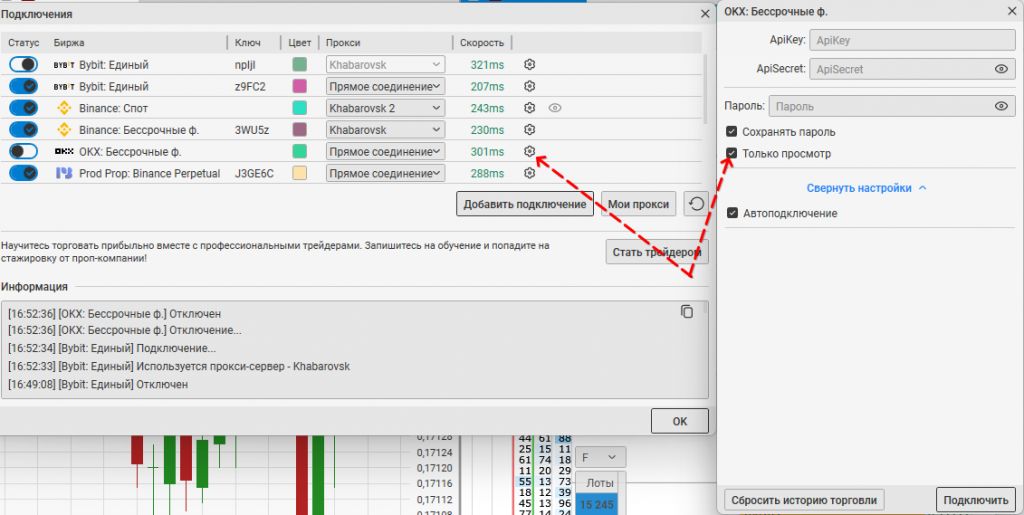Click the Bybit logo in the npljl row
The image size is (1024, 515).
click(x=63, y=65)
